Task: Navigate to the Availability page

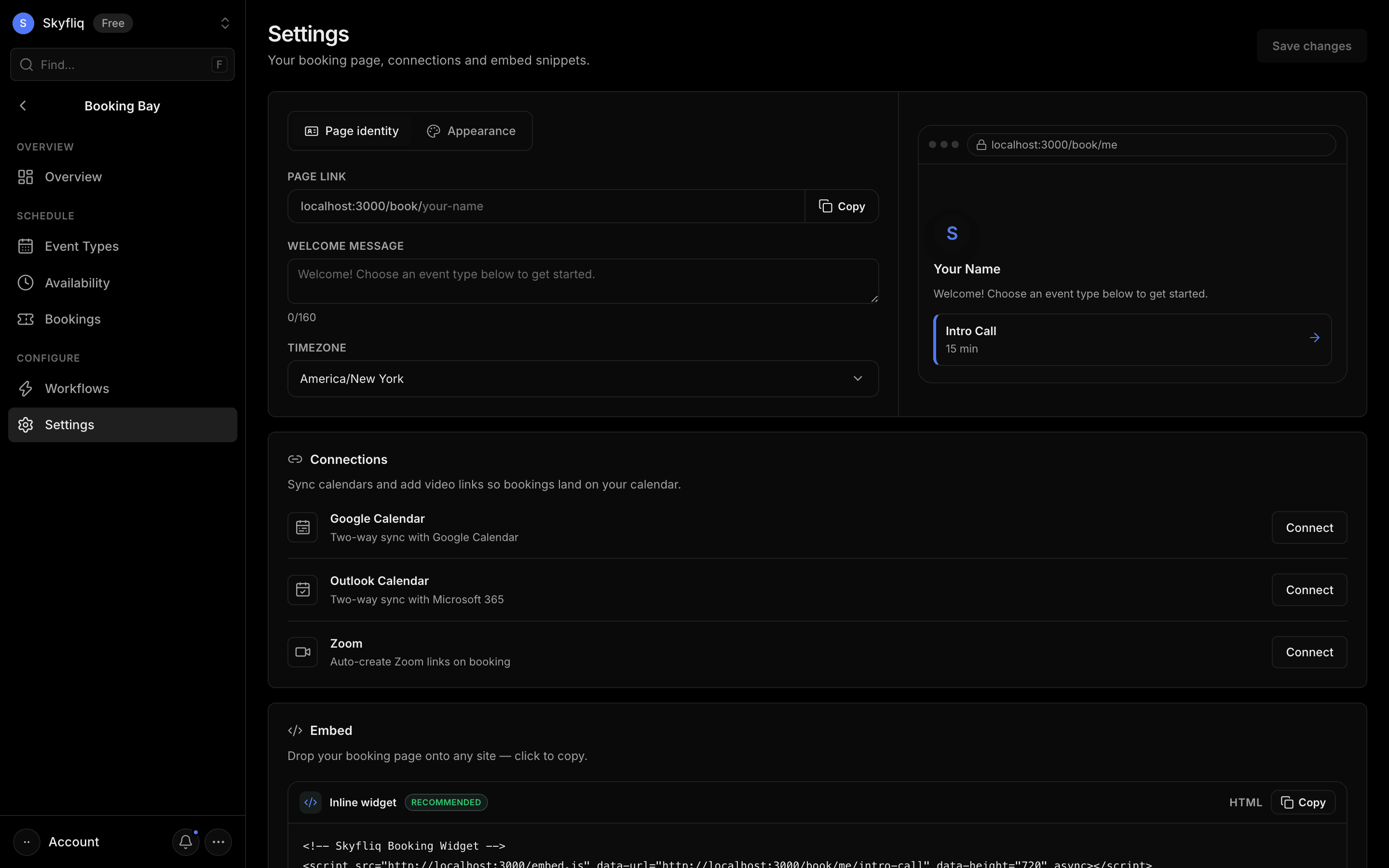Action: coord(122,283)
